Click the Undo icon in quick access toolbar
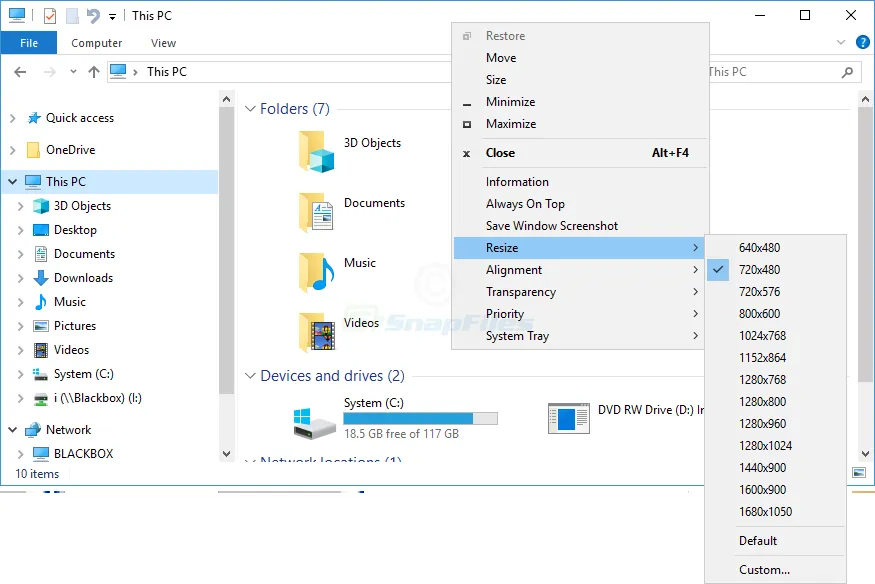This screenshot has width=875, height=584. (x=93, y=16)
